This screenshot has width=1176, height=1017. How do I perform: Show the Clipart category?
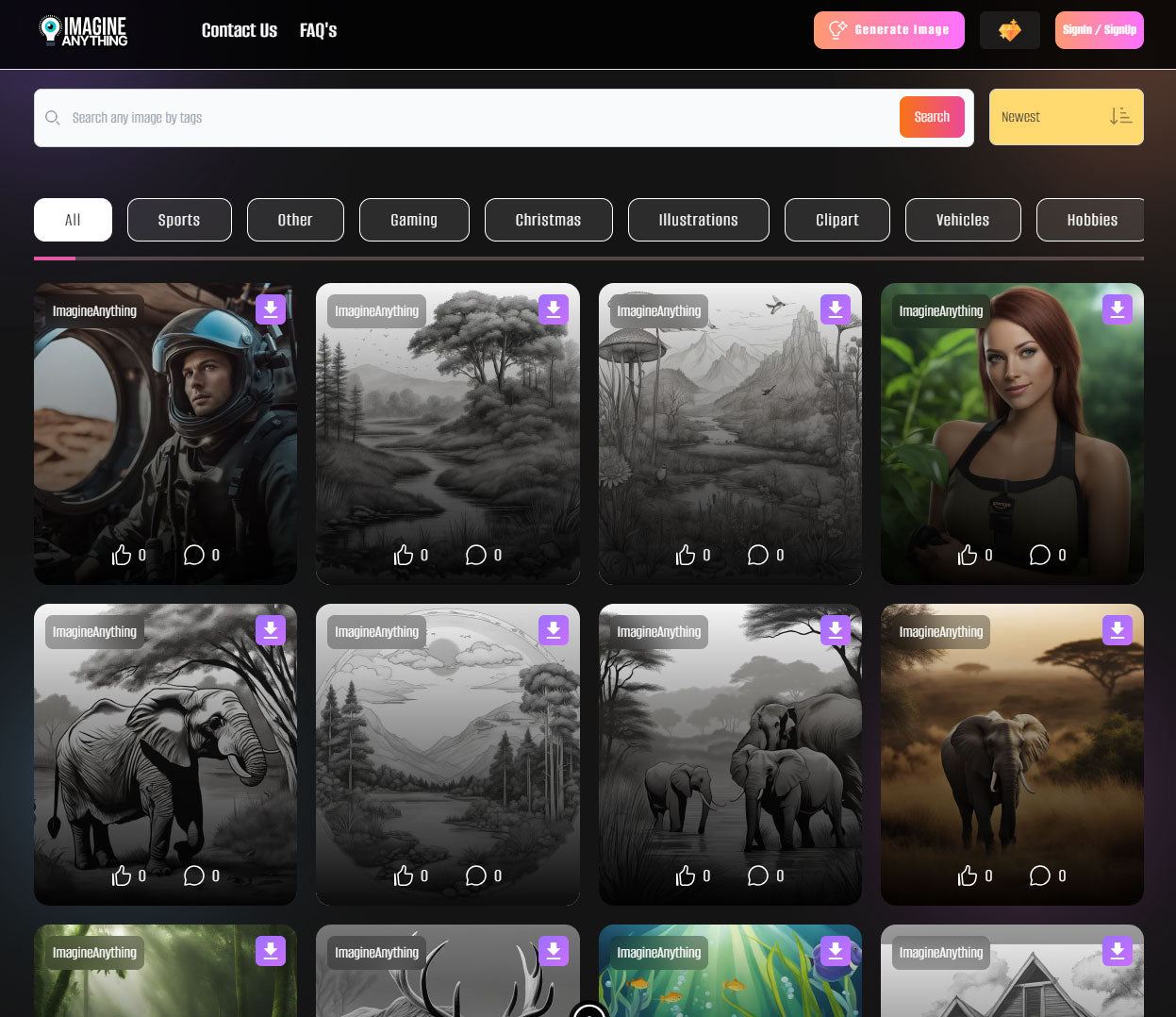pos(837,220)
